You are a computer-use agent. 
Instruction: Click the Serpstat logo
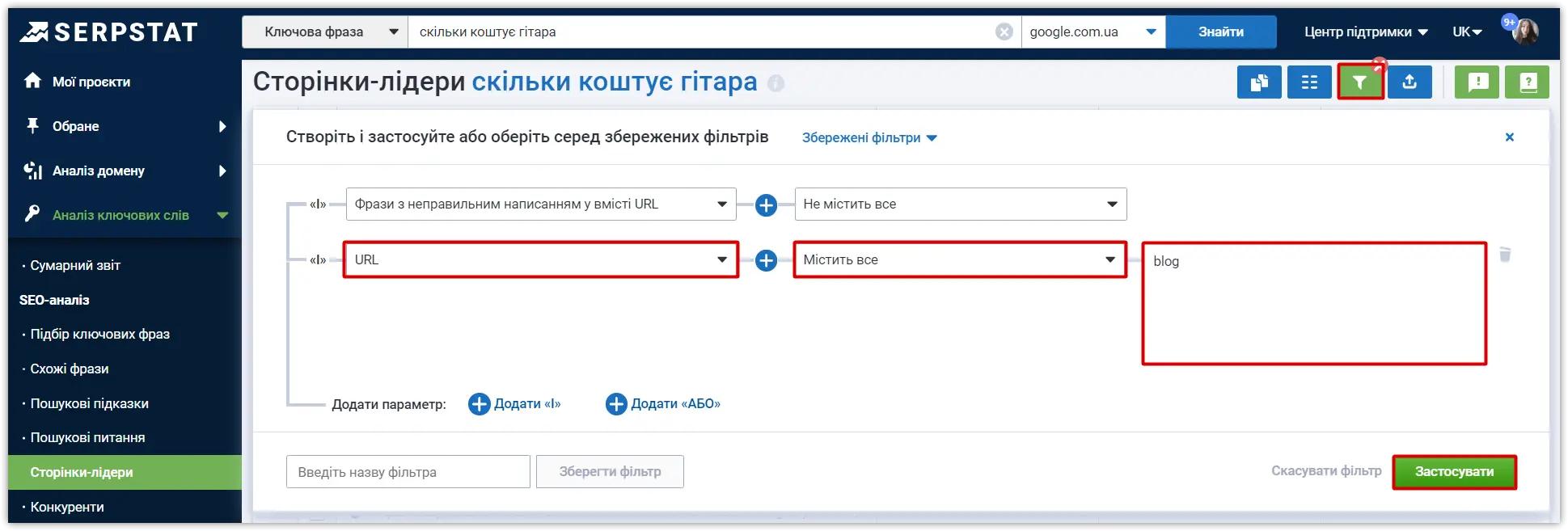point(109,32)
